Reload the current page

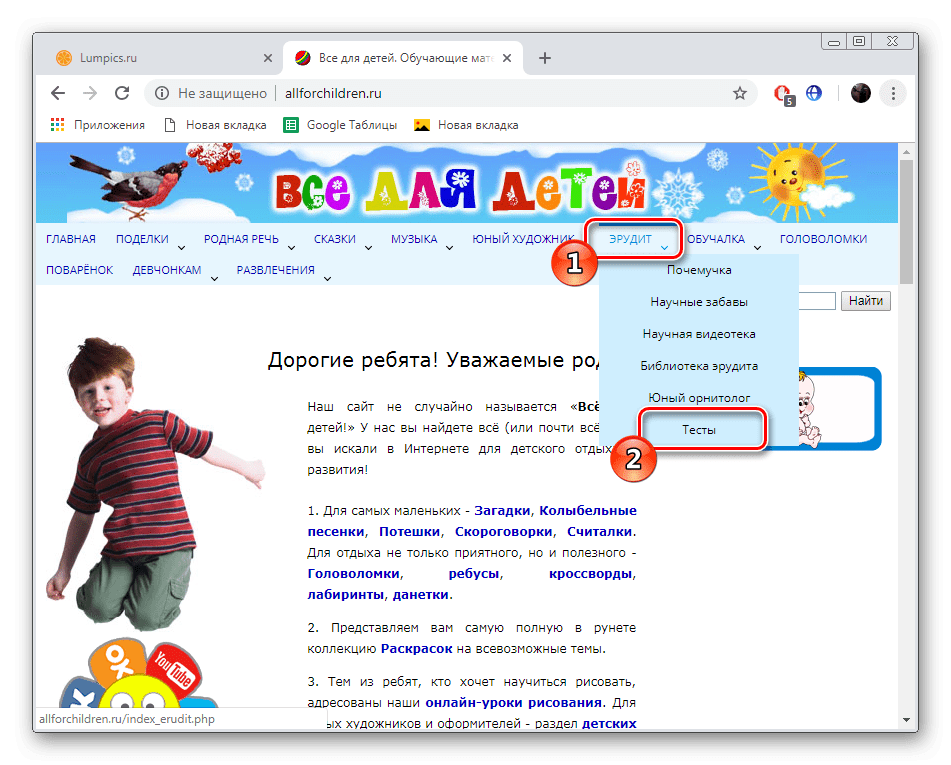click(x=122, y=92)
